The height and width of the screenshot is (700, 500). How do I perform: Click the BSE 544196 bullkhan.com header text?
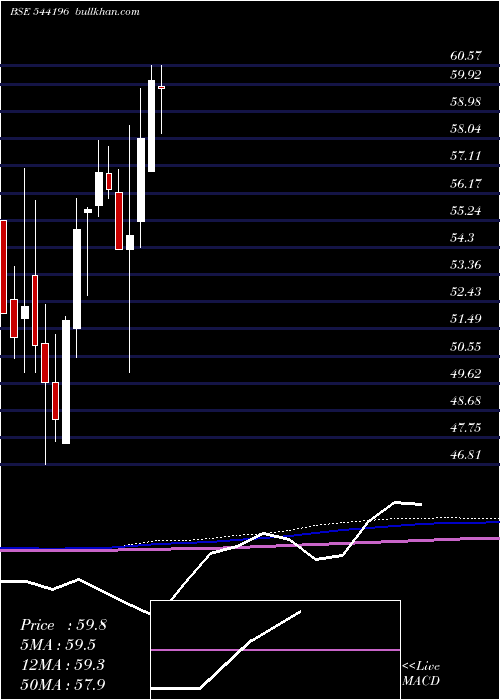(x=75, y=12)
